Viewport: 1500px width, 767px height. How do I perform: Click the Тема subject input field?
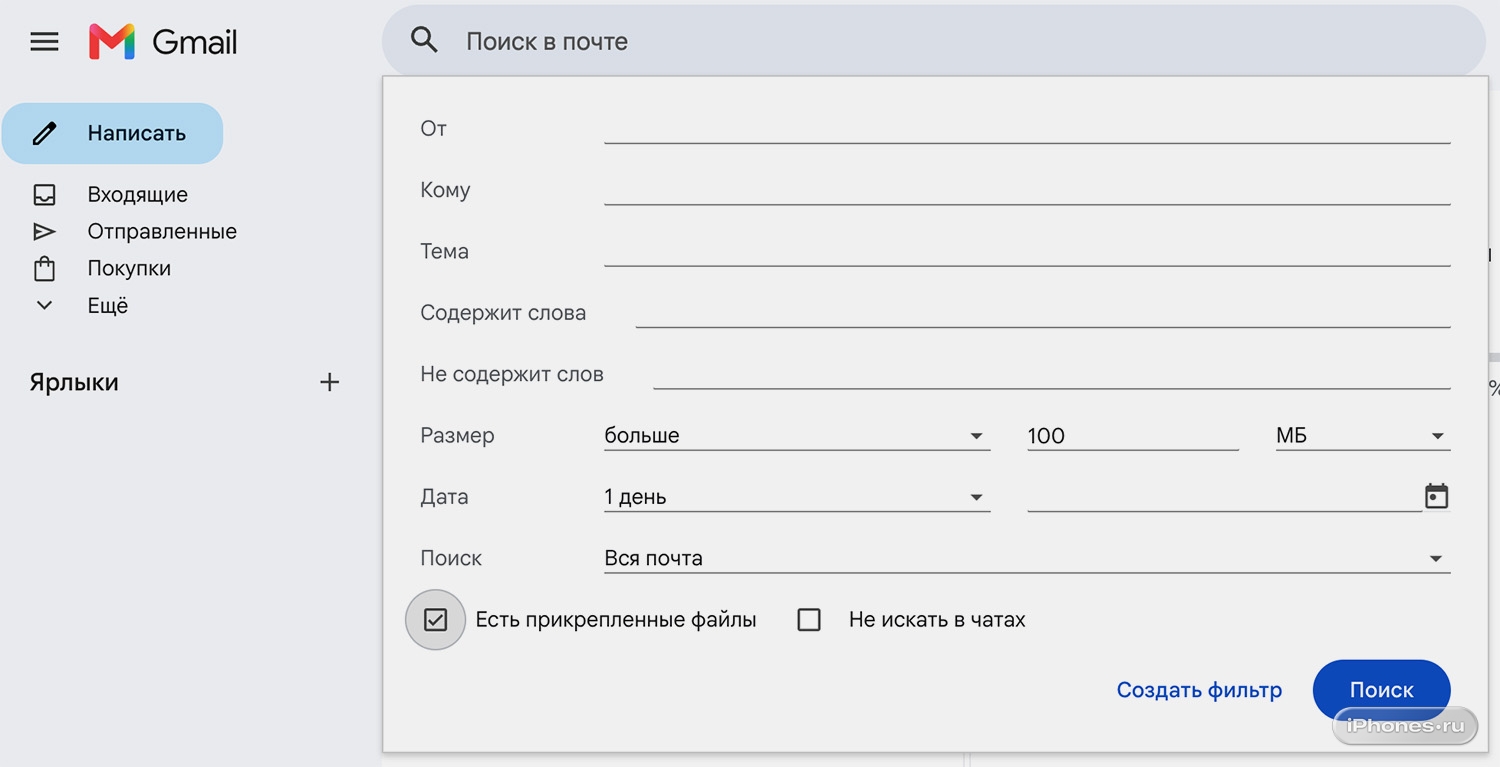pos(1027,251)
